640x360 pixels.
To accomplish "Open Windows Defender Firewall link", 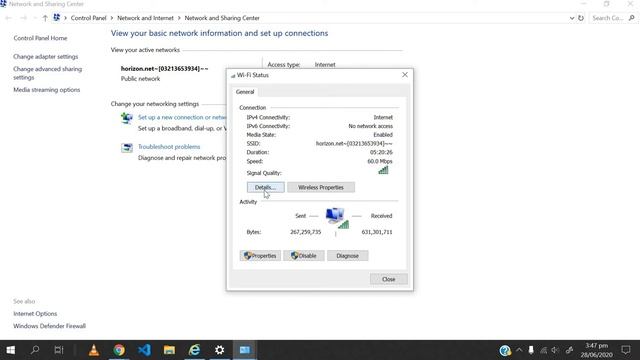I will 49,326.
